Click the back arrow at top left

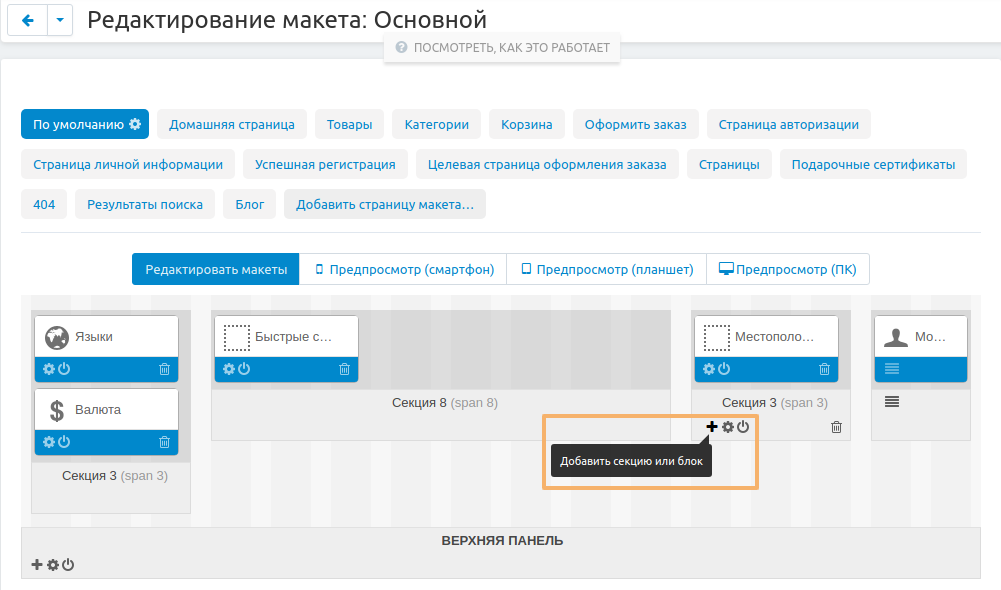27,19
